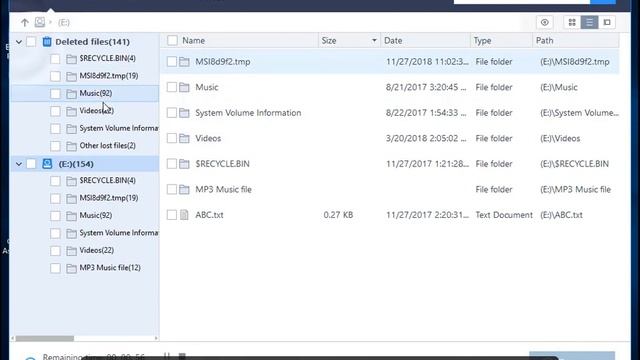
Task: Click folder icon of System Volume Information row
Action: [x=184, y=113]
